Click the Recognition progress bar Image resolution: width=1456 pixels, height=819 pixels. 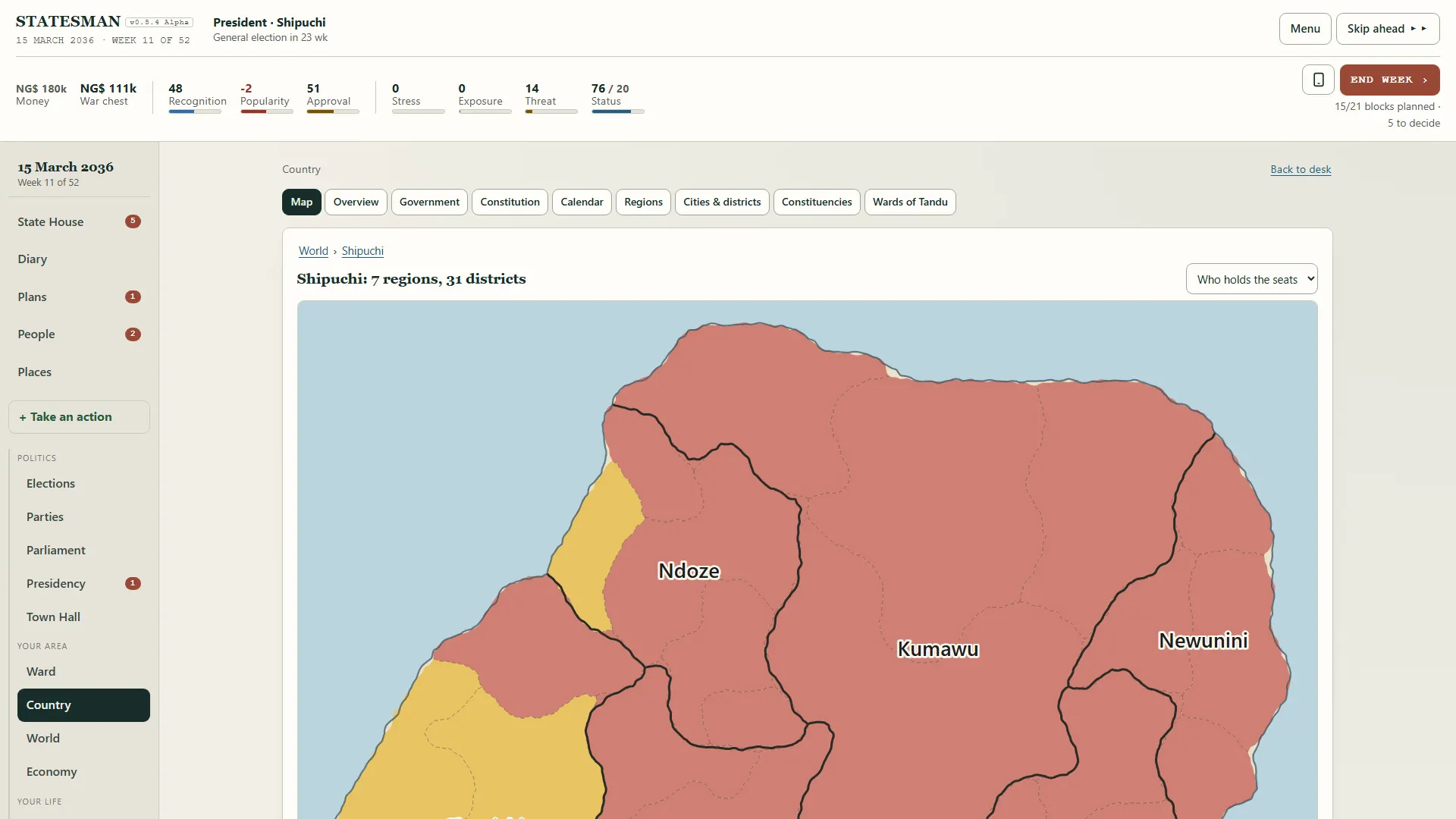click(x=195, y=111)
